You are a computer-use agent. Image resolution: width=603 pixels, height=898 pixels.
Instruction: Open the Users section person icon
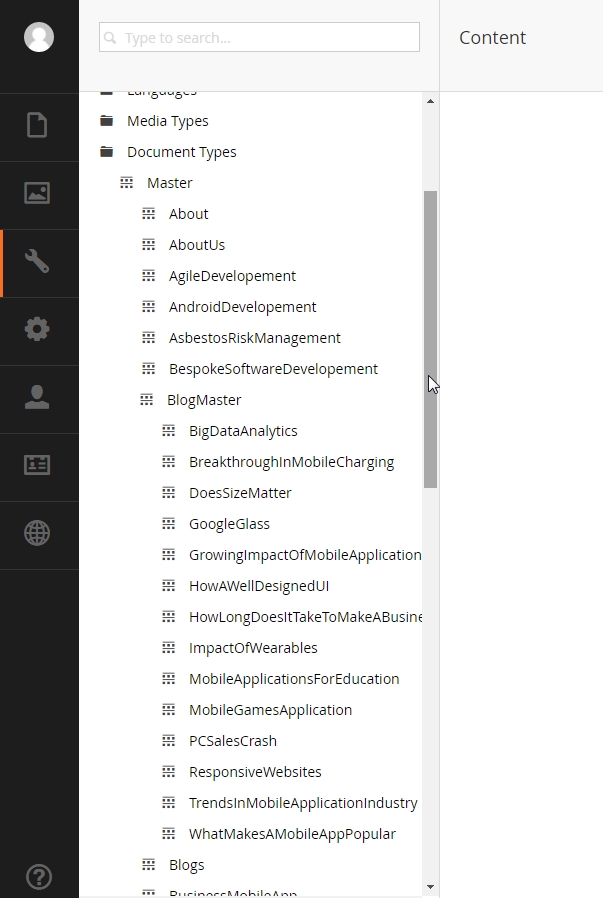click(x=37, y=398)
